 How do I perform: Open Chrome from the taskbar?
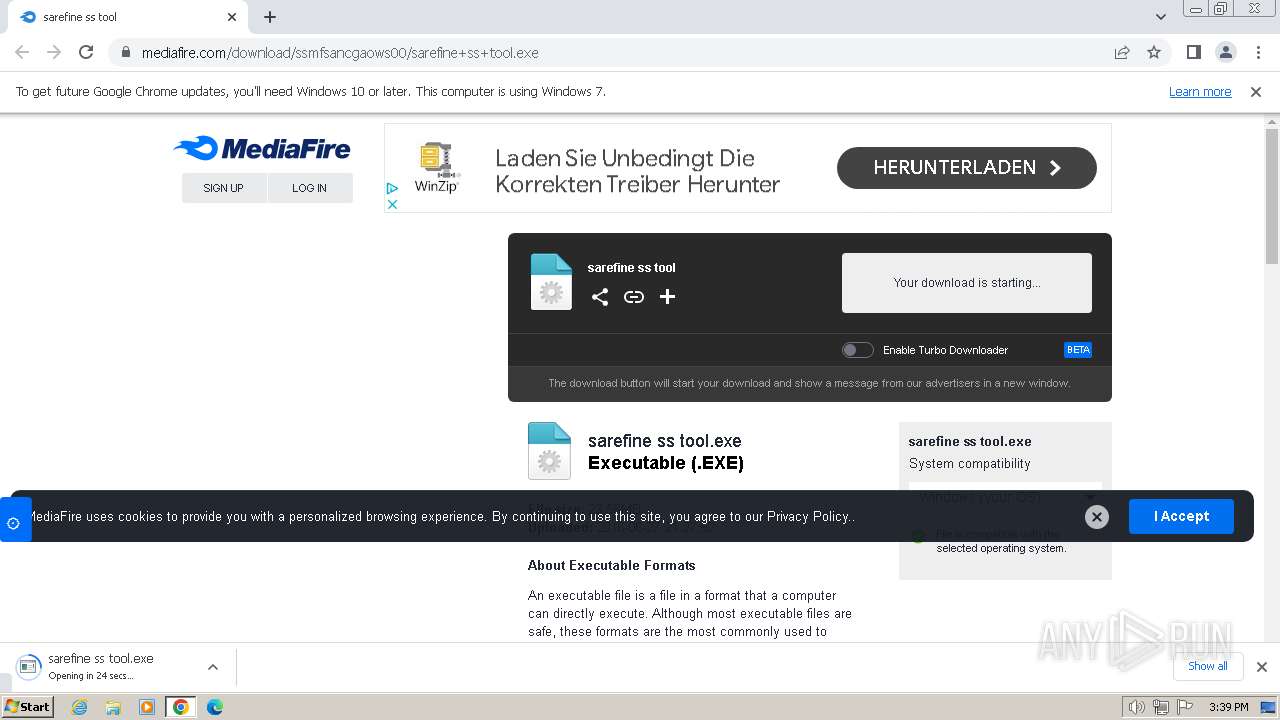(181, 707)
